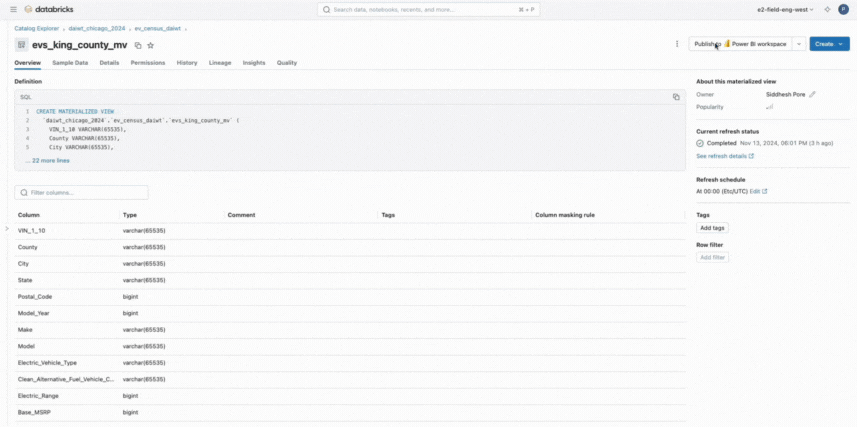Copy the evs_king_county_mv name
The image size is (857, 427).
click(x=138, y=45)
